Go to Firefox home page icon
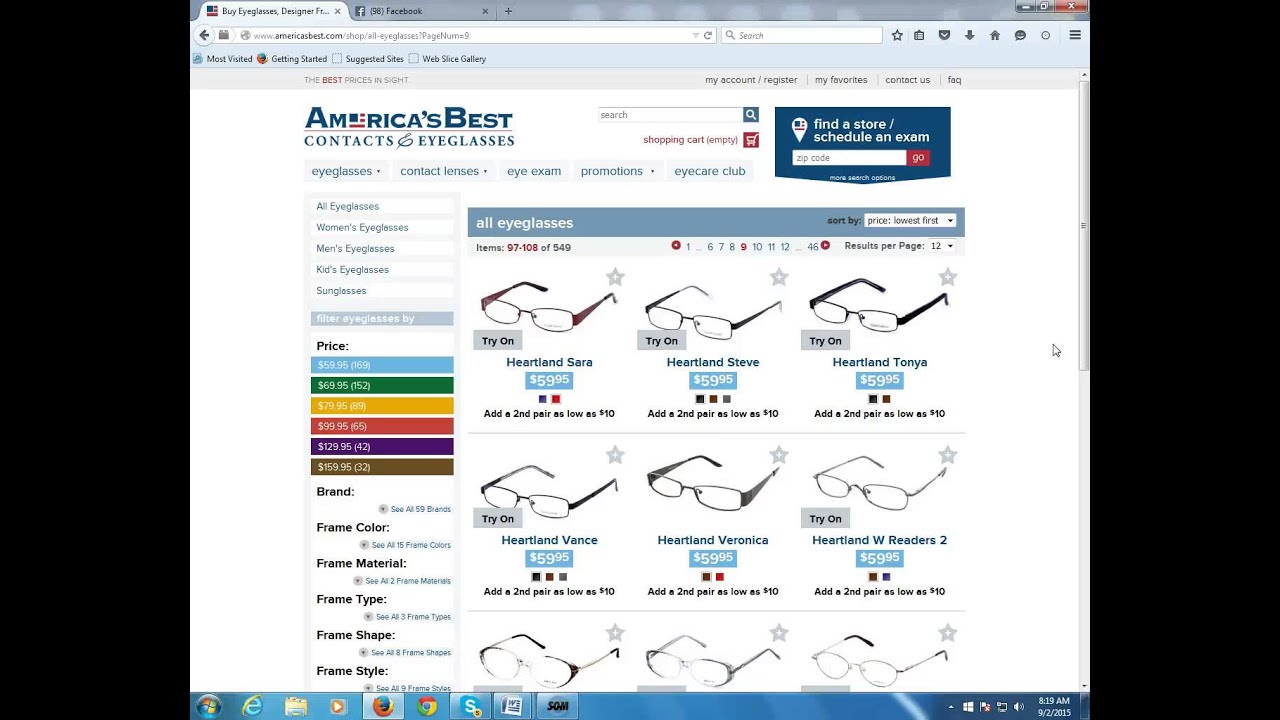This screenshot has width=1280, height=720. (994, 35)
